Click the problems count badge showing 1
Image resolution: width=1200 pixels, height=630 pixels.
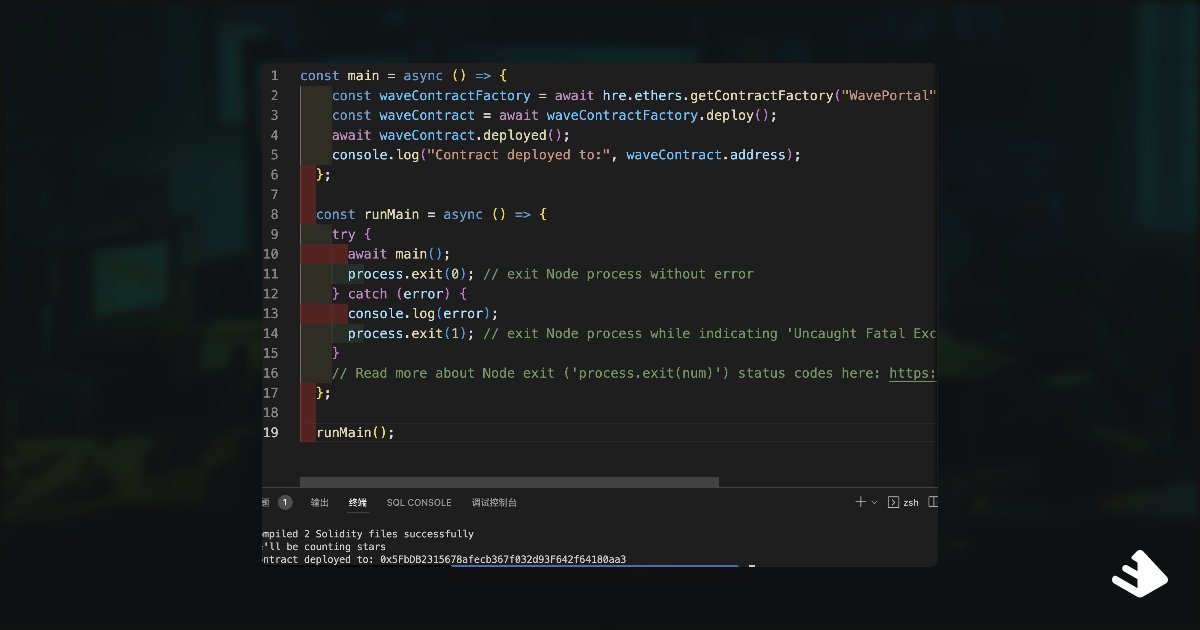tap(285, 503)
